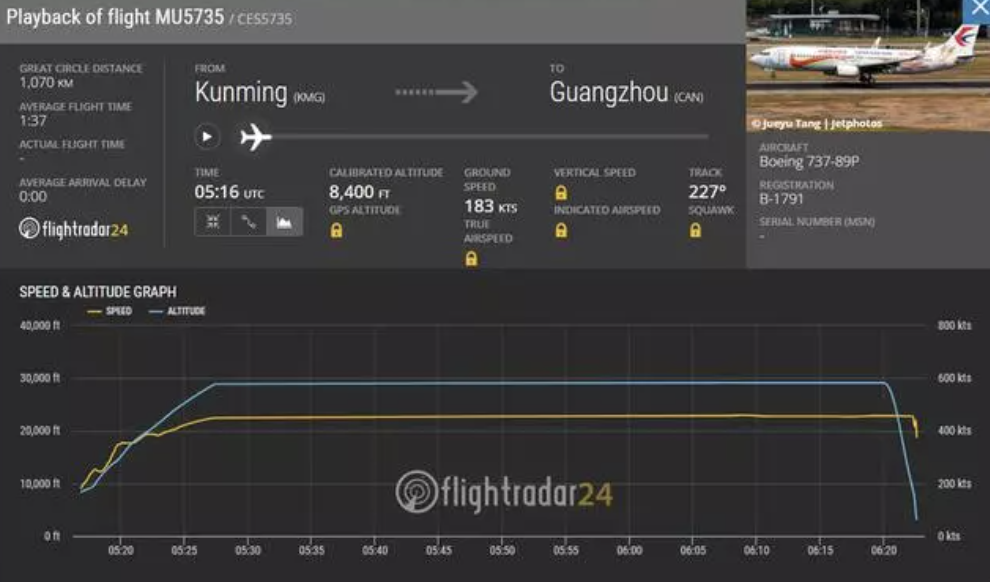The image size is (990, 582).
Task: Click the flightradar24 logo in left panel
Action: pyautogui.click(x=73, y=229)
